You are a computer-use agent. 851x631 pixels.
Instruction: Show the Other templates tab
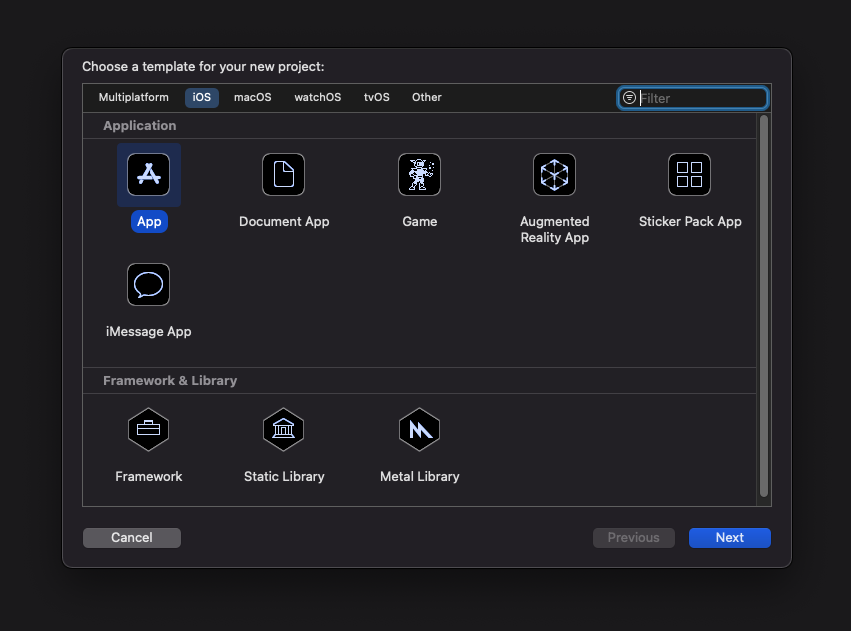tap(427, 97)
